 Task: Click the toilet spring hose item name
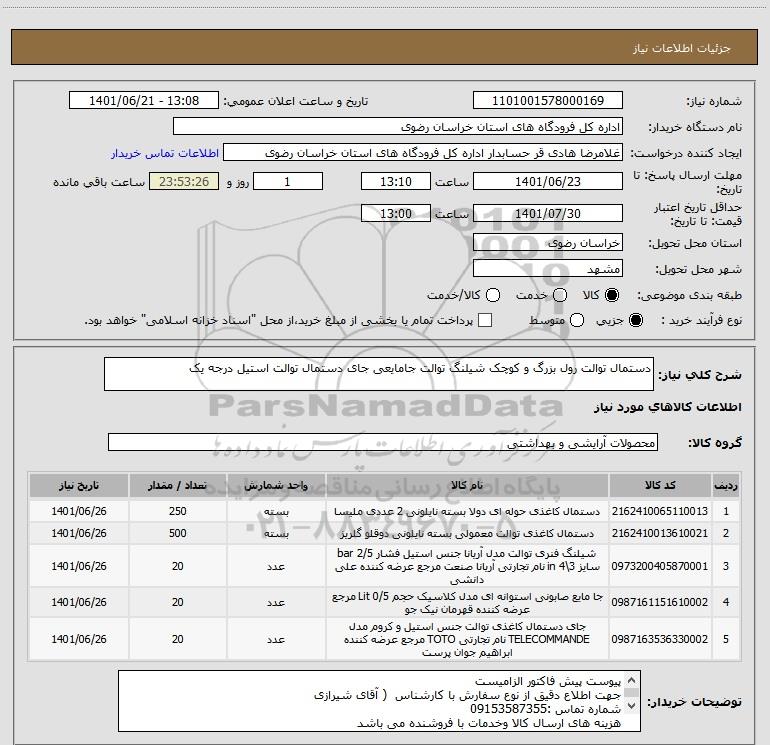[x=467, y=566]
